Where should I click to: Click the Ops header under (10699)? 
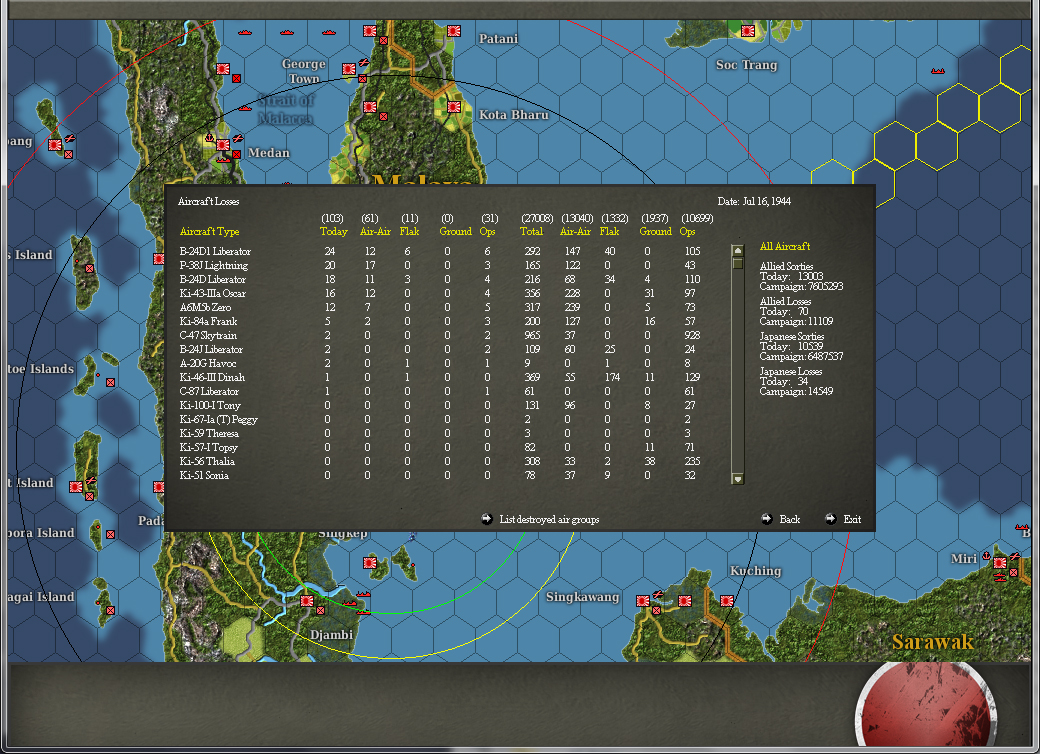point(687,231)
